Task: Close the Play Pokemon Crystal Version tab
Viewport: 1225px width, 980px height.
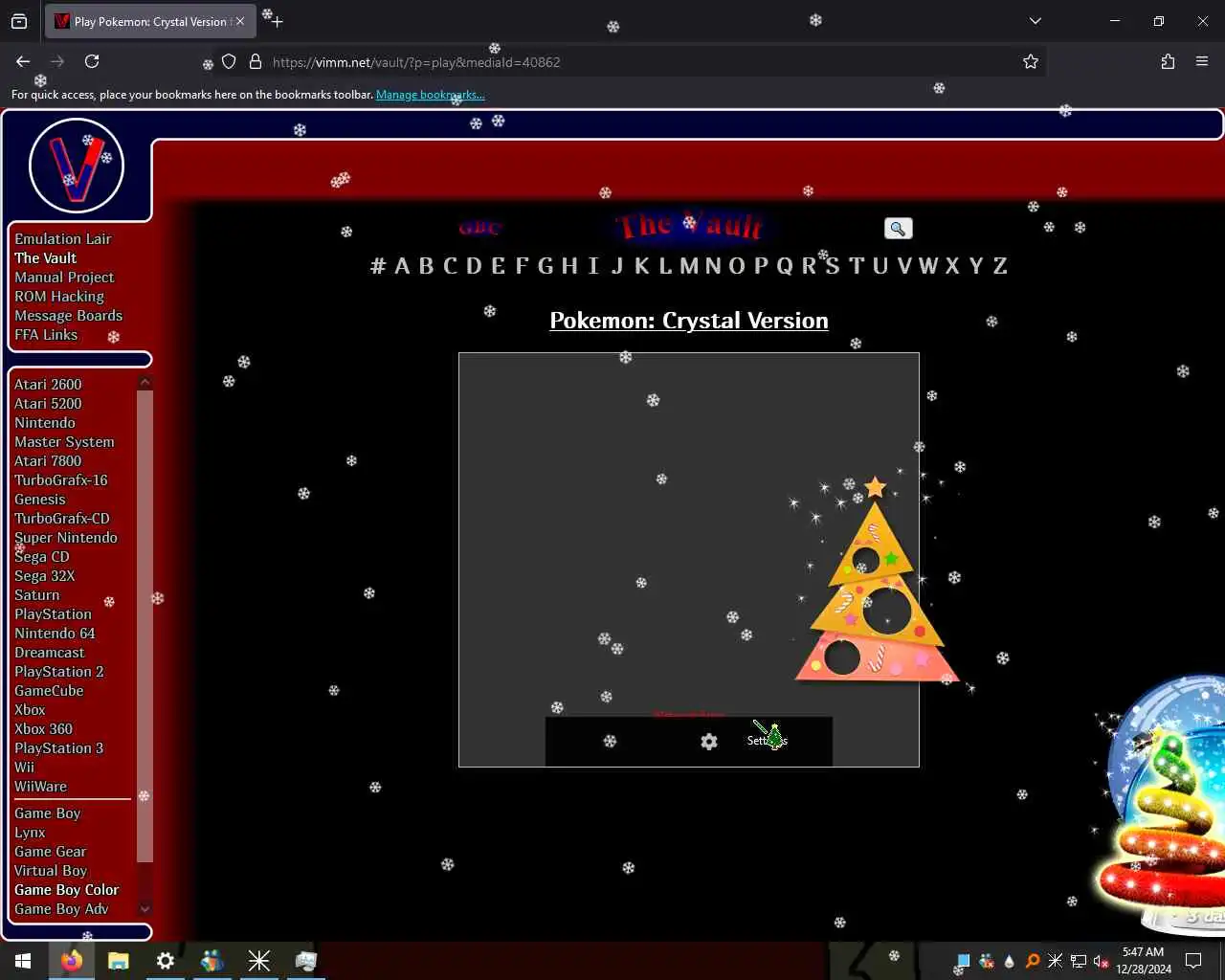Action: pos(240,21)
